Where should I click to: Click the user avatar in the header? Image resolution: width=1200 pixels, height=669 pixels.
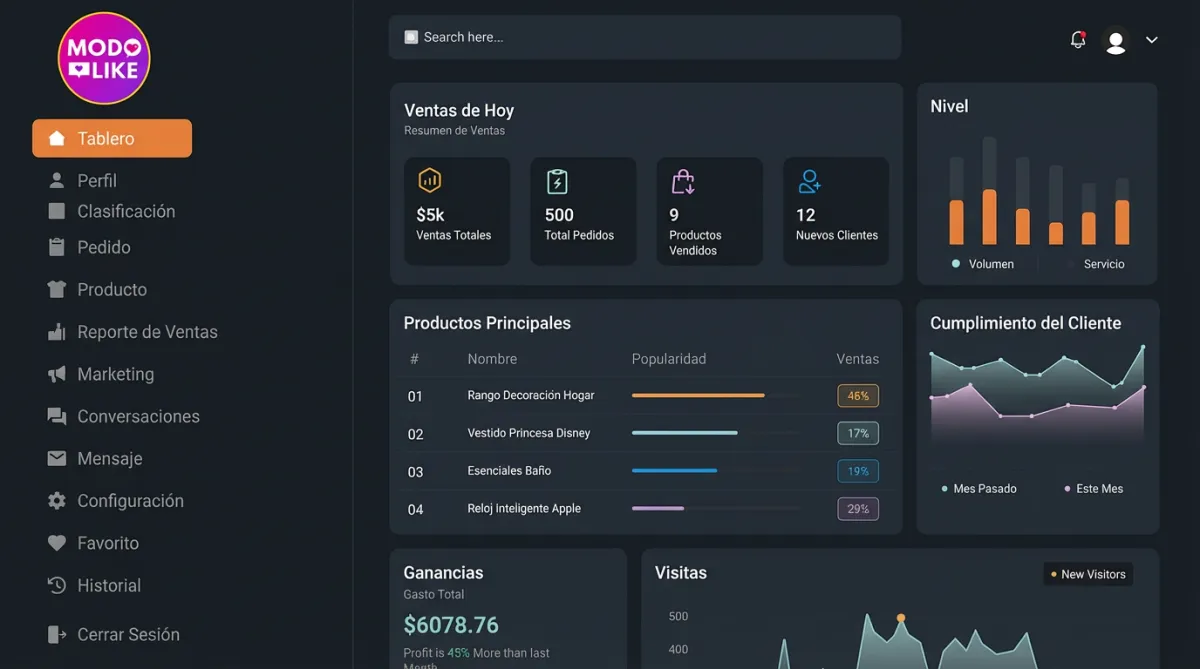[x=1116, y=41]
